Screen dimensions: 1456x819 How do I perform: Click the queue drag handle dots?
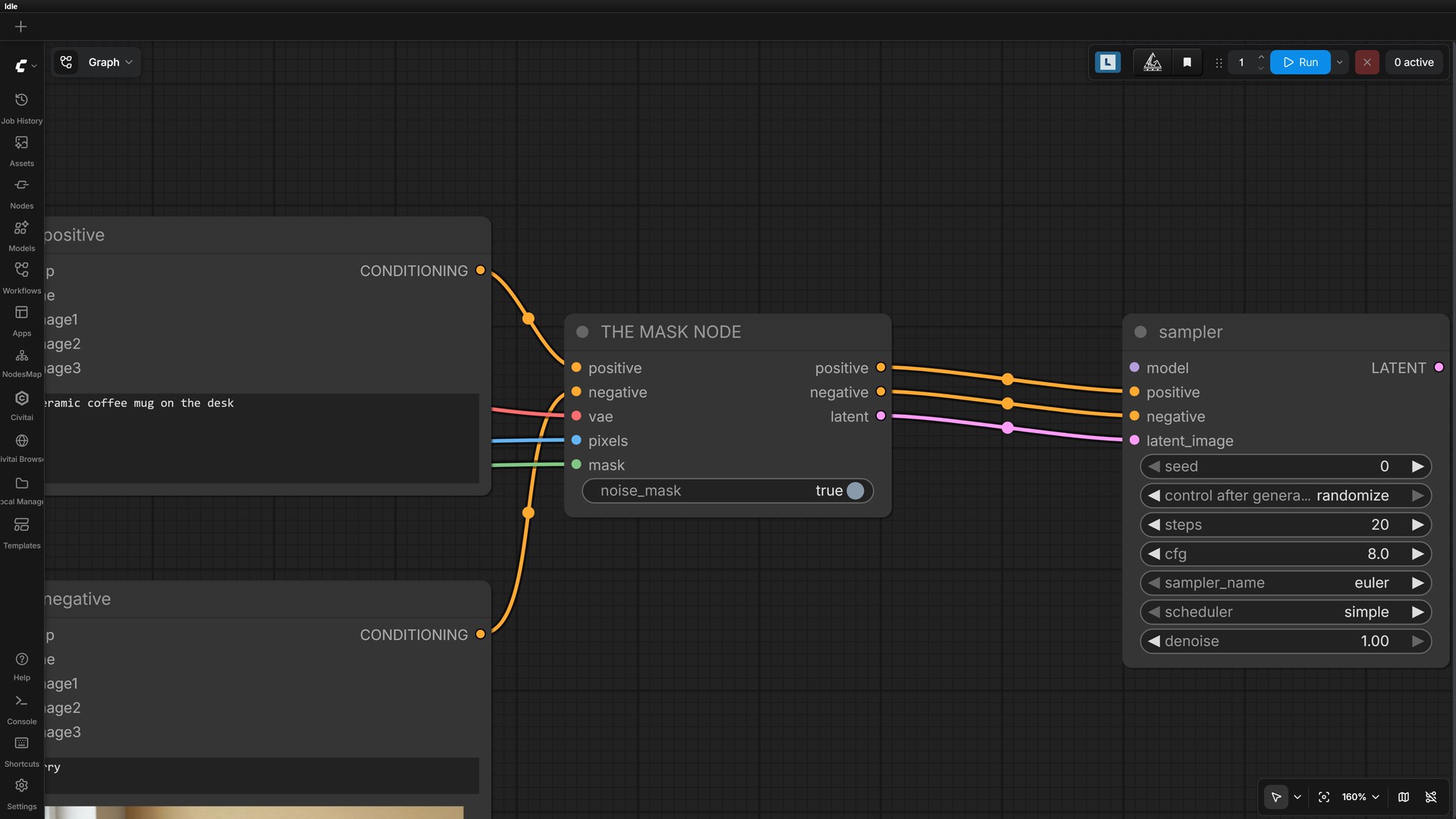pyautogui.click(x=1219, y=63)
